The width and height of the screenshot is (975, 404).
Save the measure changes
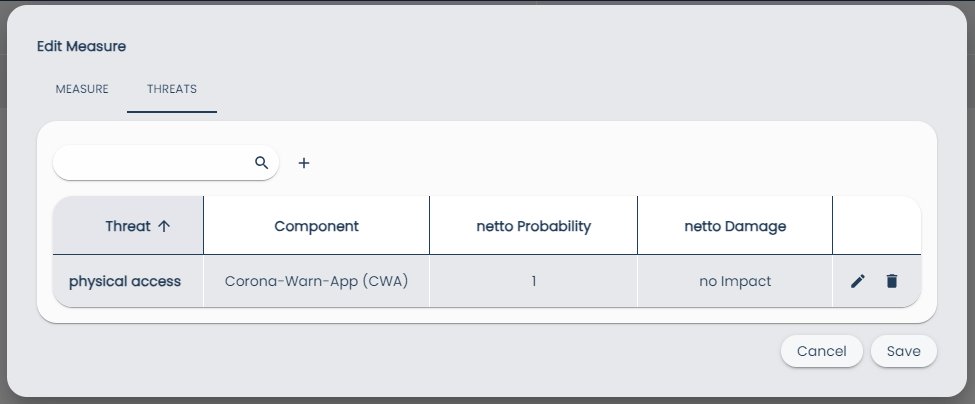tap(903, 351)
